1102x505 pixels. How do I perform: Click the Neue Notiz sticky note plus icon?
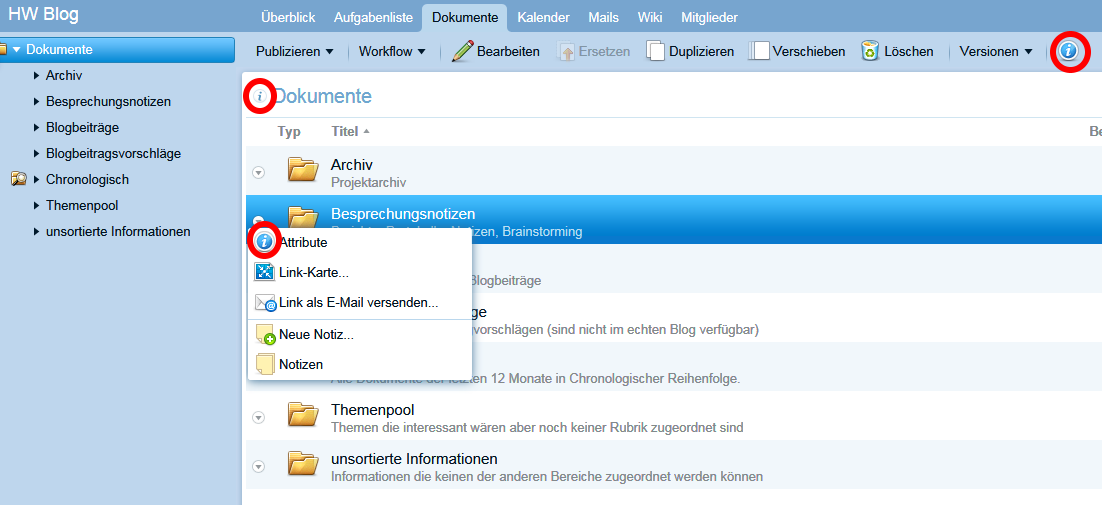265,334
